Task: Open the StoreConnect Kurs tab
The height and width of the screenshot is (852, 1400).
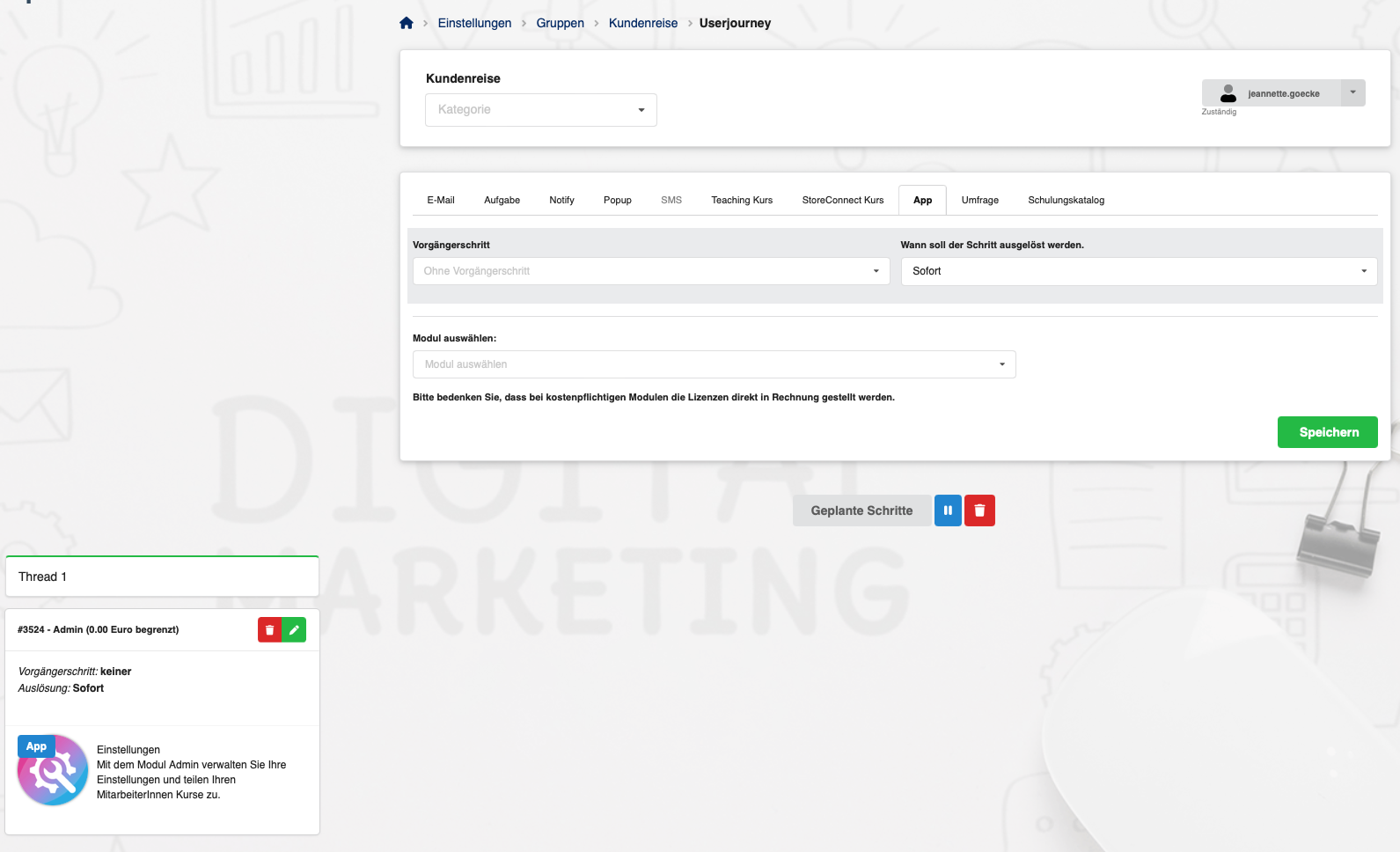Action: (x=843, y=200)
